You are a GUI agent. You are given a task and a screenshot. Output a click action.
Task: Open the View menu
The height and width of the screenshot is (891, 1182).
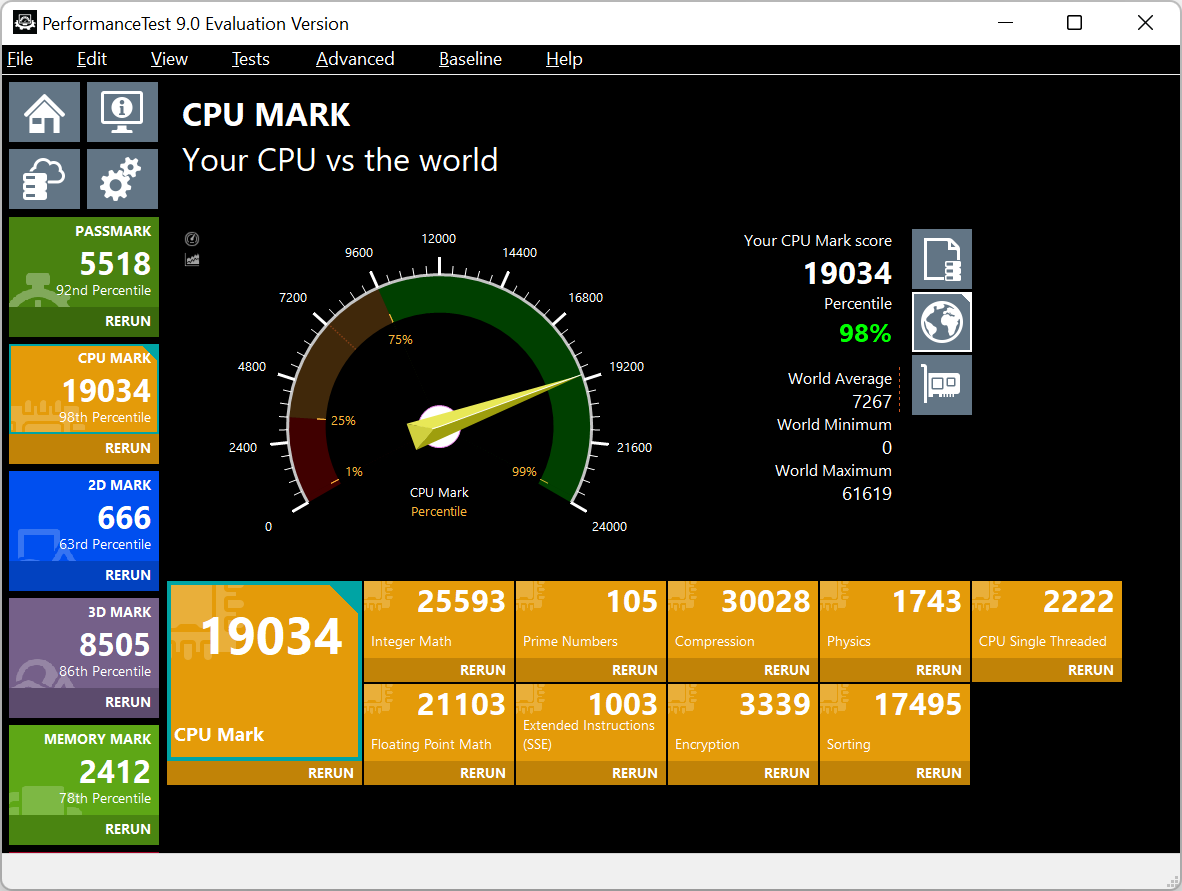(169, 59)
